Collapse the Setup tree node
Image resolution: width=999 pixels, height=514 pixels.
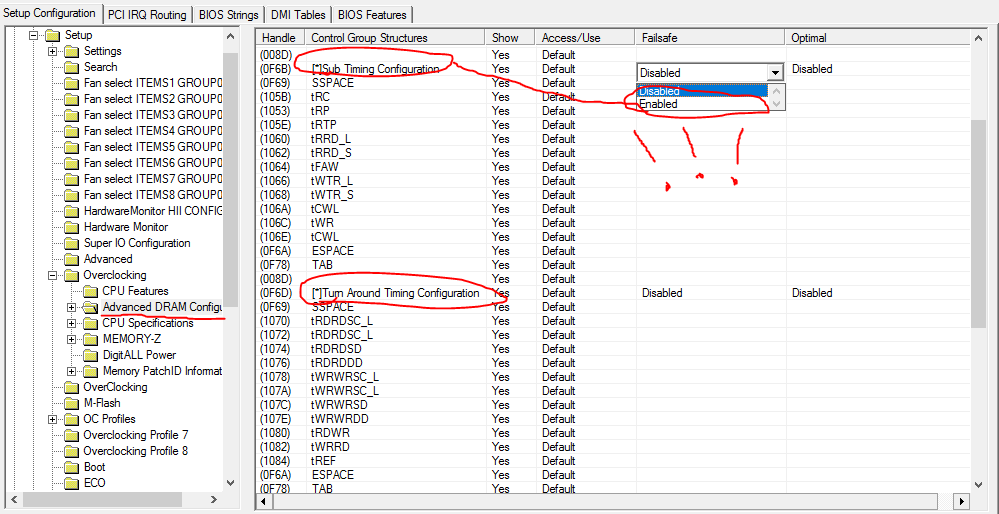pos(34,36)
